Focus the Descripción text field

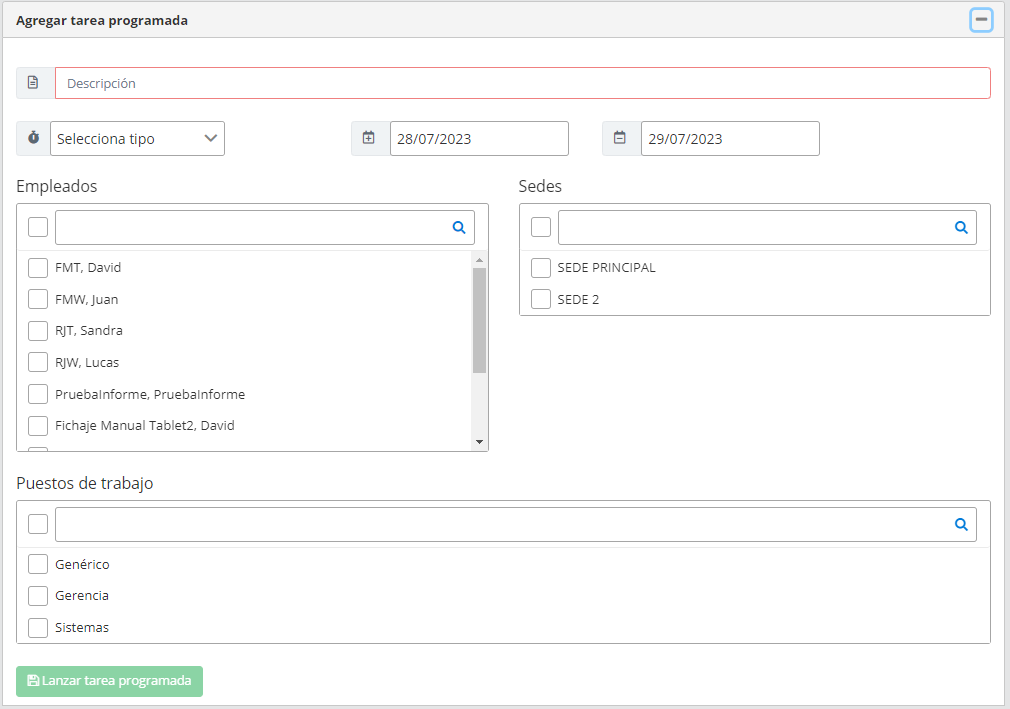522,83
